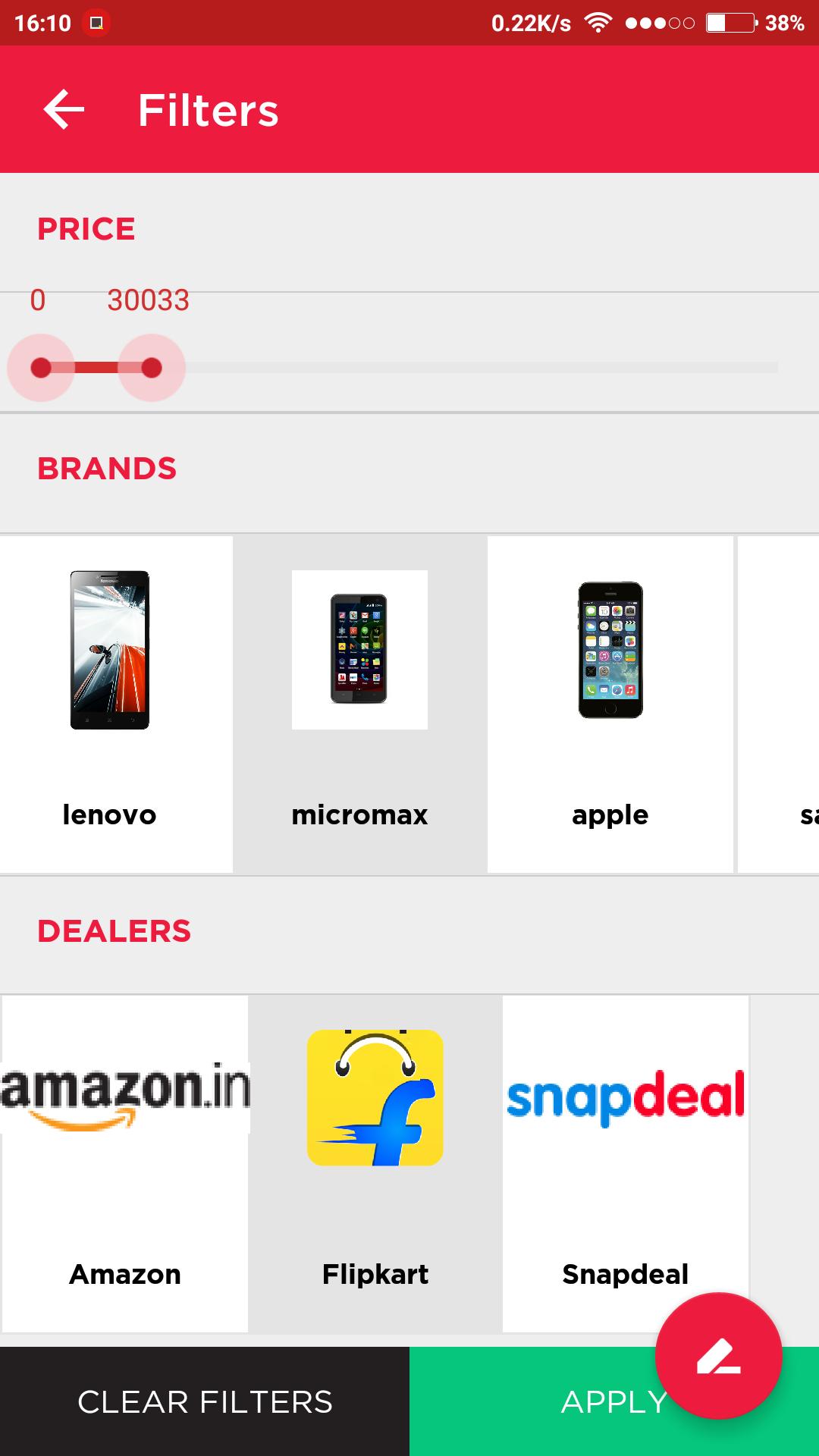Click the minimum price slider handle
The image size is (819, 1456).
tap(41, 368)
